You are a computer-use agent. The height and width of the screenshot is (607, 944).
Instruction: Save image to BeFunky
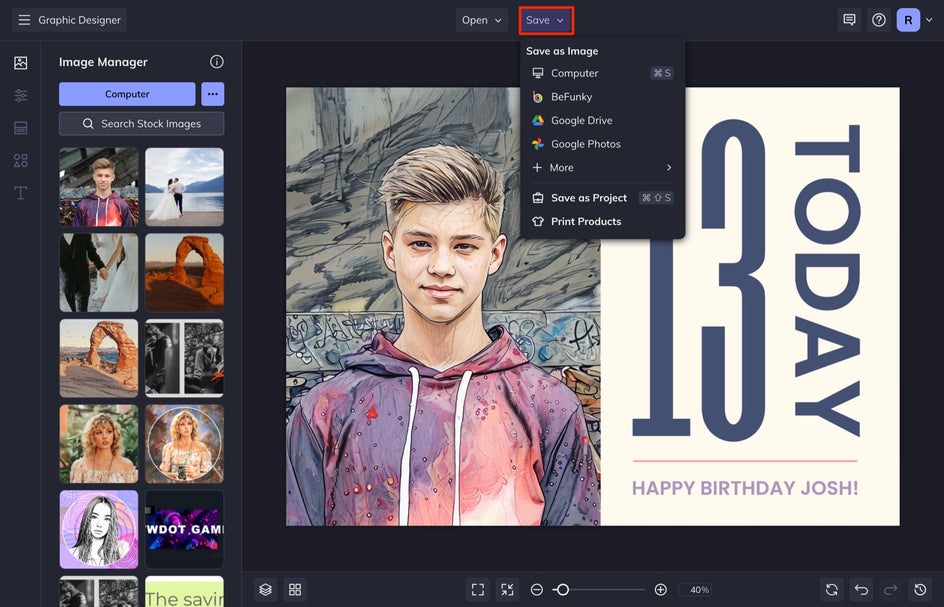click(602, 96)
